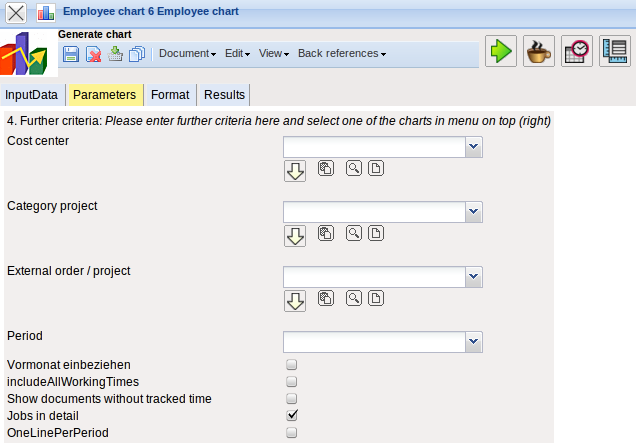
Task: Uncheck the Jobs in detail checkbox
Action: click(x=292, y=415)
